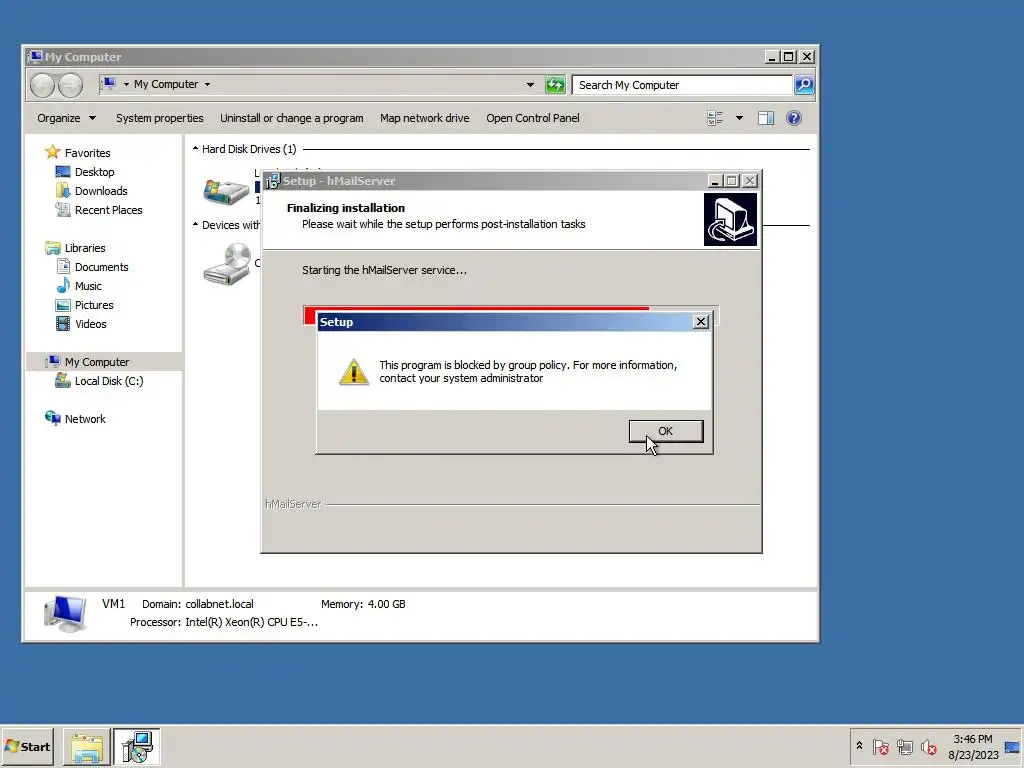Open address bar history dropdown arrow
Screen dimensions: 1024x768
coord(530,85)
